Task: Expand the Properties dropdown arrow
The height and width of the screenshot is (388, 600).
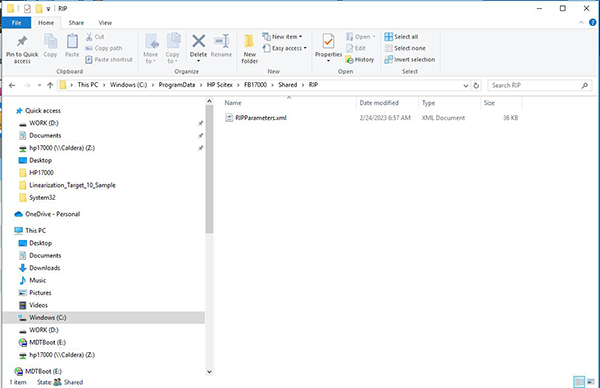Action: pyautogui.click(x=328, y=61)
